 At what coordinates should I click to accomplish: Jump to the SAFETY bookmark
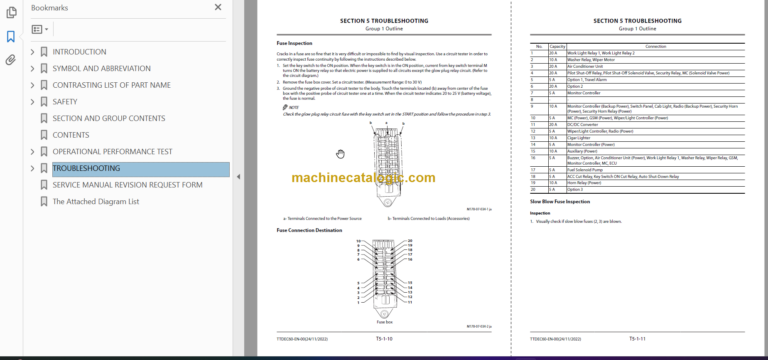pyautogui.click(x=65, y=102)
